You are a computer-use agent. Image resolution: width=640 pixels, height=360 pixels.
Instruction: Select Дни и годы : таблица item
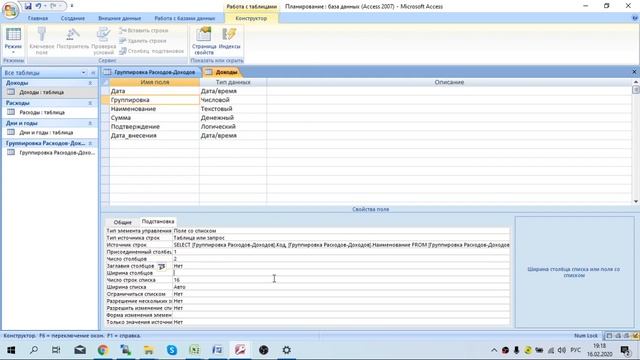[x=46, y=132]
